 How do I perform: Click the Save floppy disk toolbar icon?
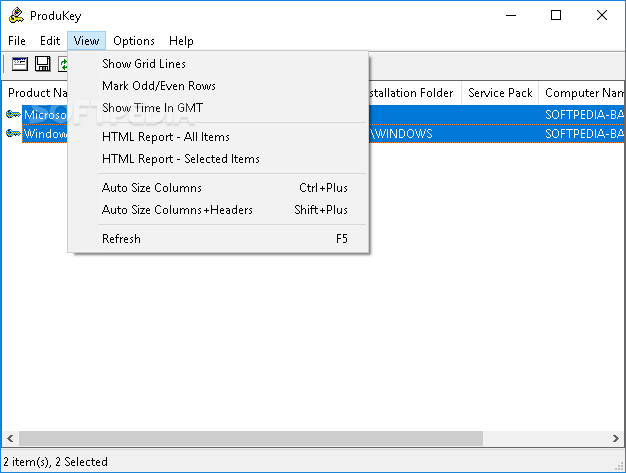pyautogui.click(x=43, y=64)
